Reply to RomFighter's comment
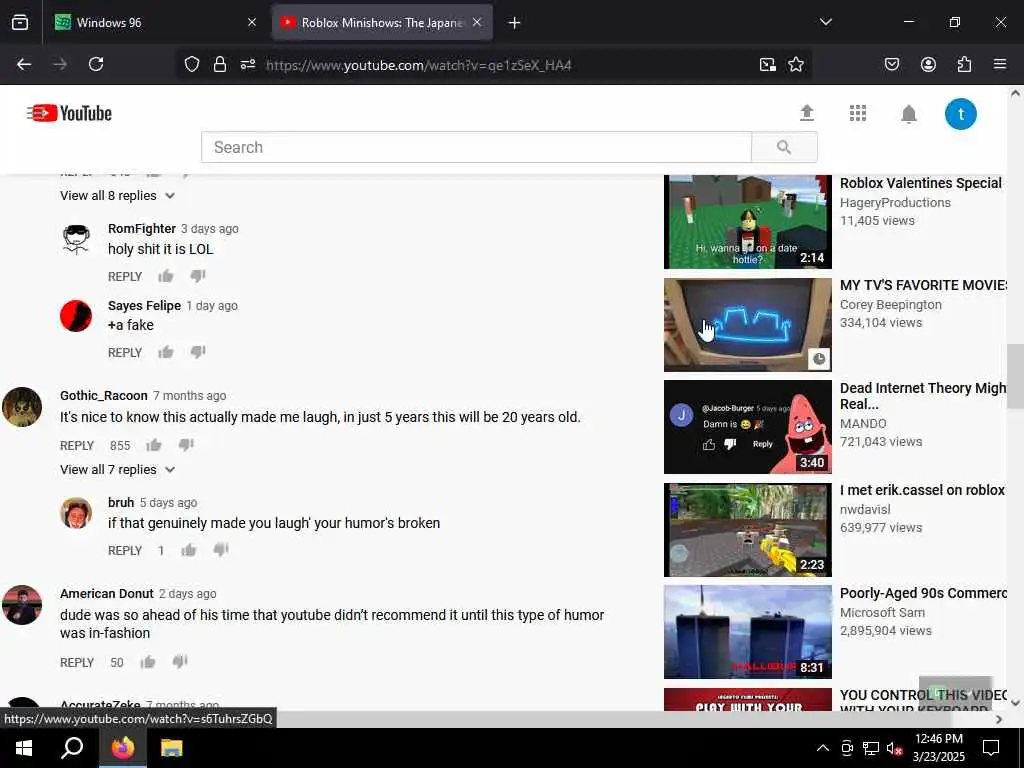 (x=125, y=277)
